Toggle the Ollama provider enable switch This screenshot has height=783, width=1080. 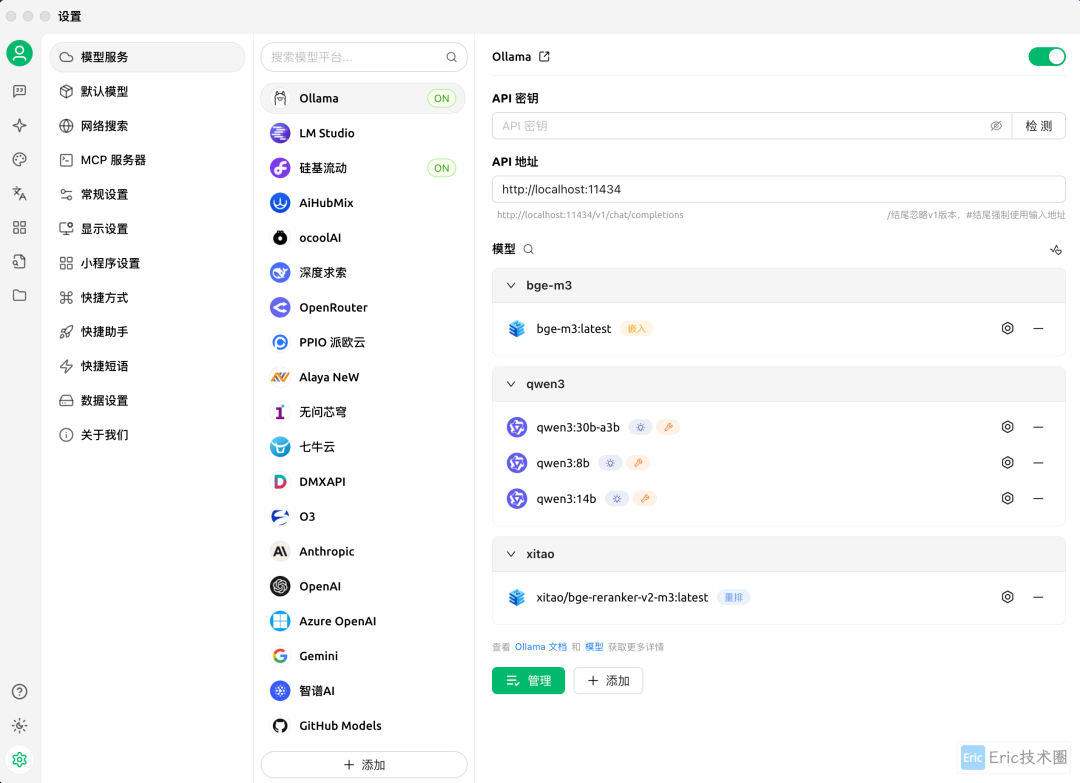point(1047,56)
